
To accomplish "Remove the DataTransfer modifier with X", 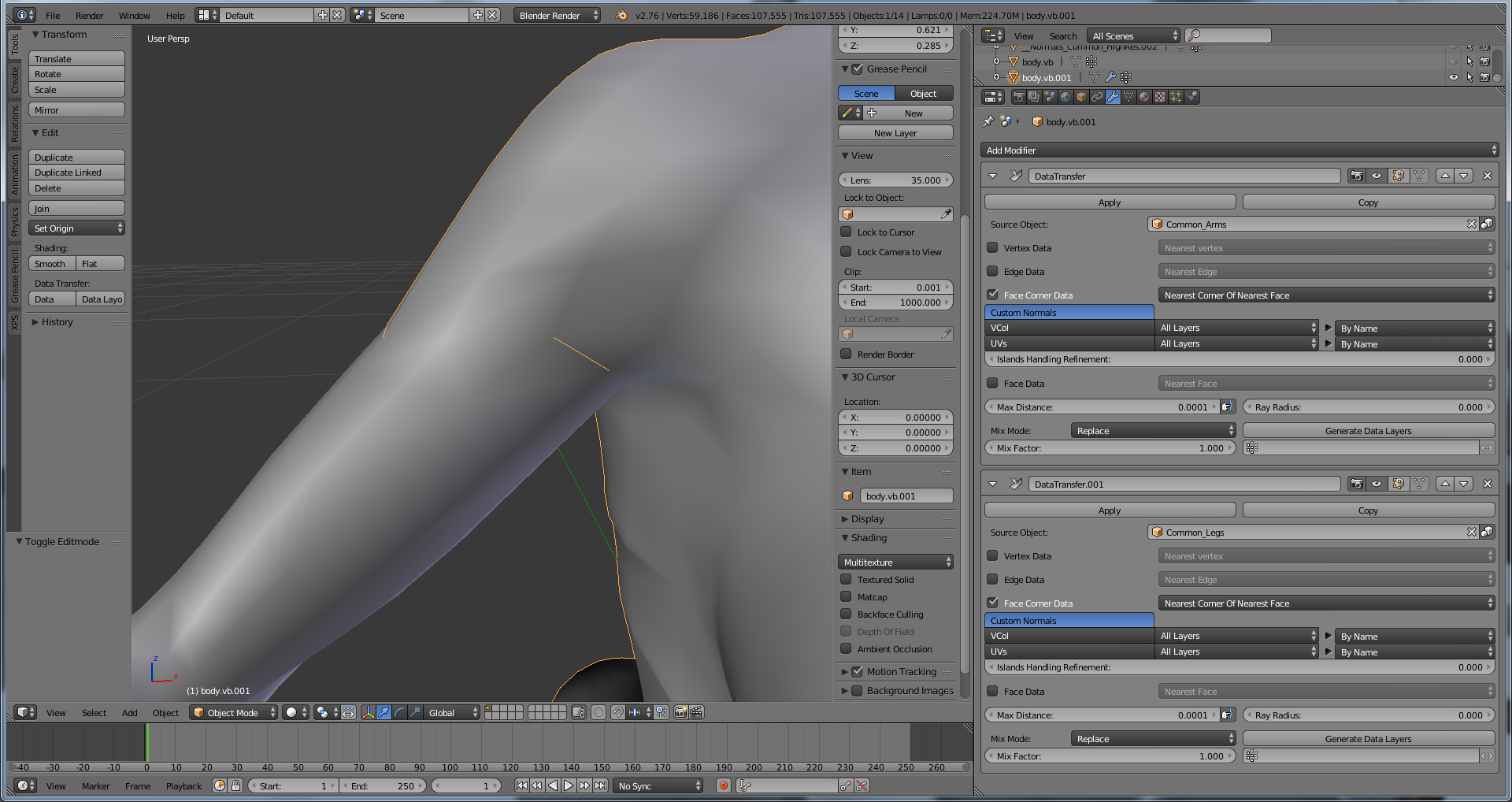I will tap(1488, 176).
